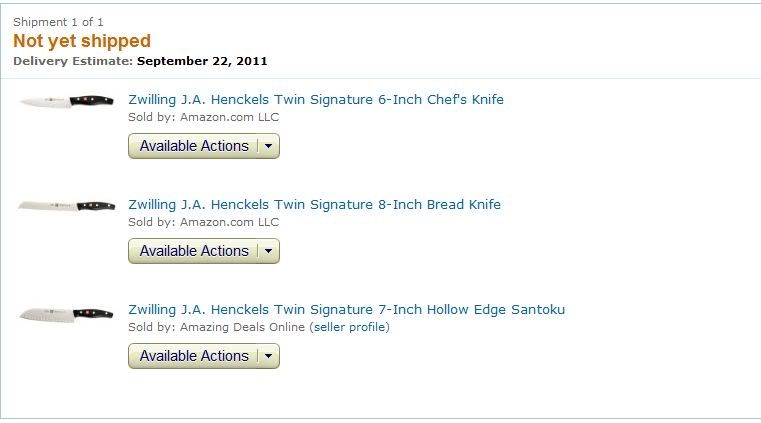The width and height of the screenshot is (761, 423).
Task: Click Sold by Amazon.com LLC under Bread Knife
Action: click(203, 222)
